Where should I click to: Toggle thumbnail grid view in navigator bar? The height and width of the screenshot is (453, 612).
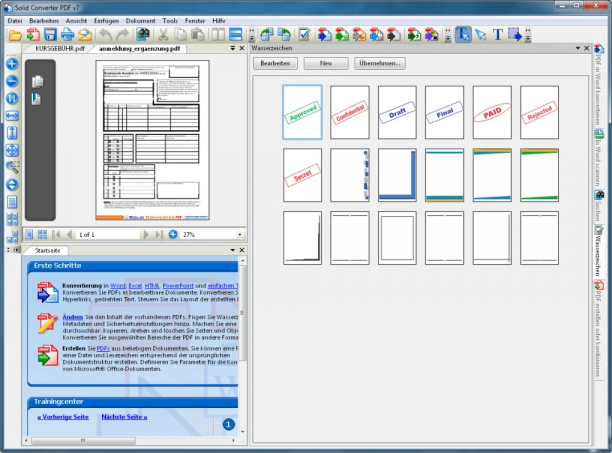click(42, 234)
